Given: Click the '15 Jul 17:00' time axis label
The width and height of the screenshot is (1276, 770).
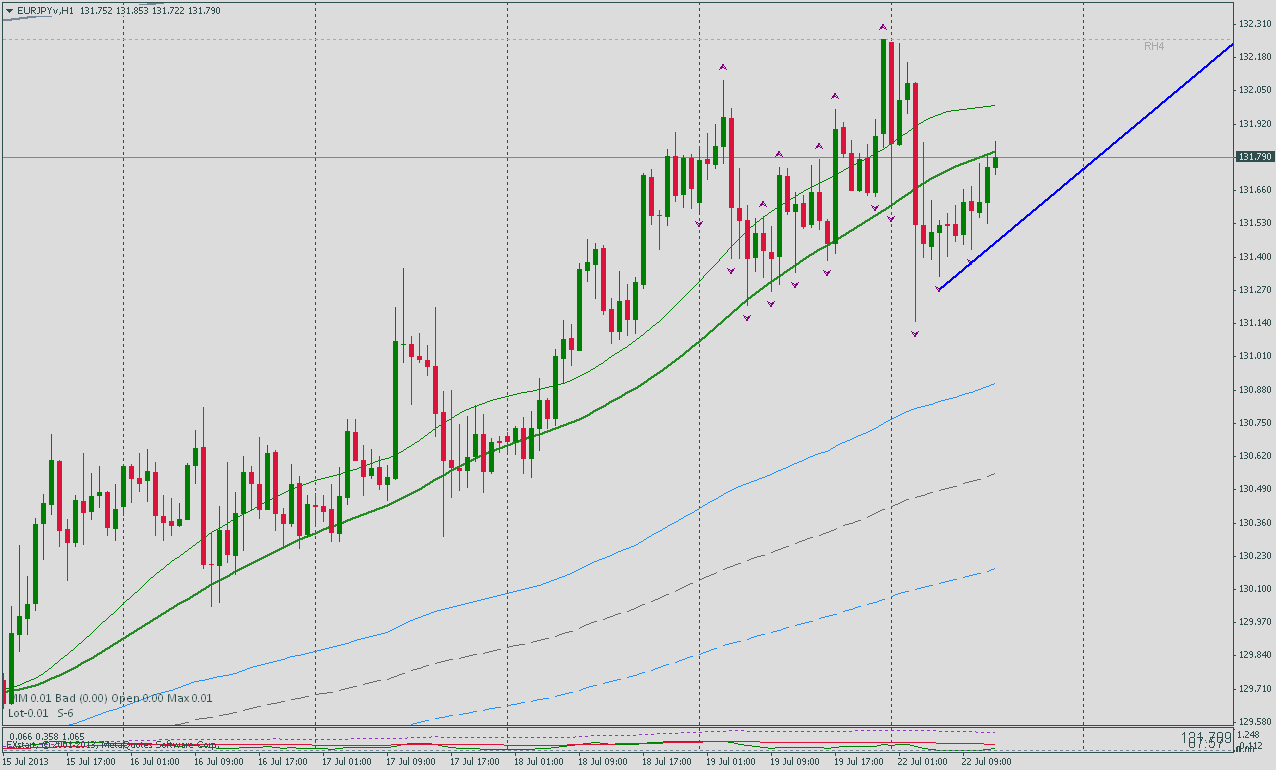Looking at the screenshot, I should point(91,761).
